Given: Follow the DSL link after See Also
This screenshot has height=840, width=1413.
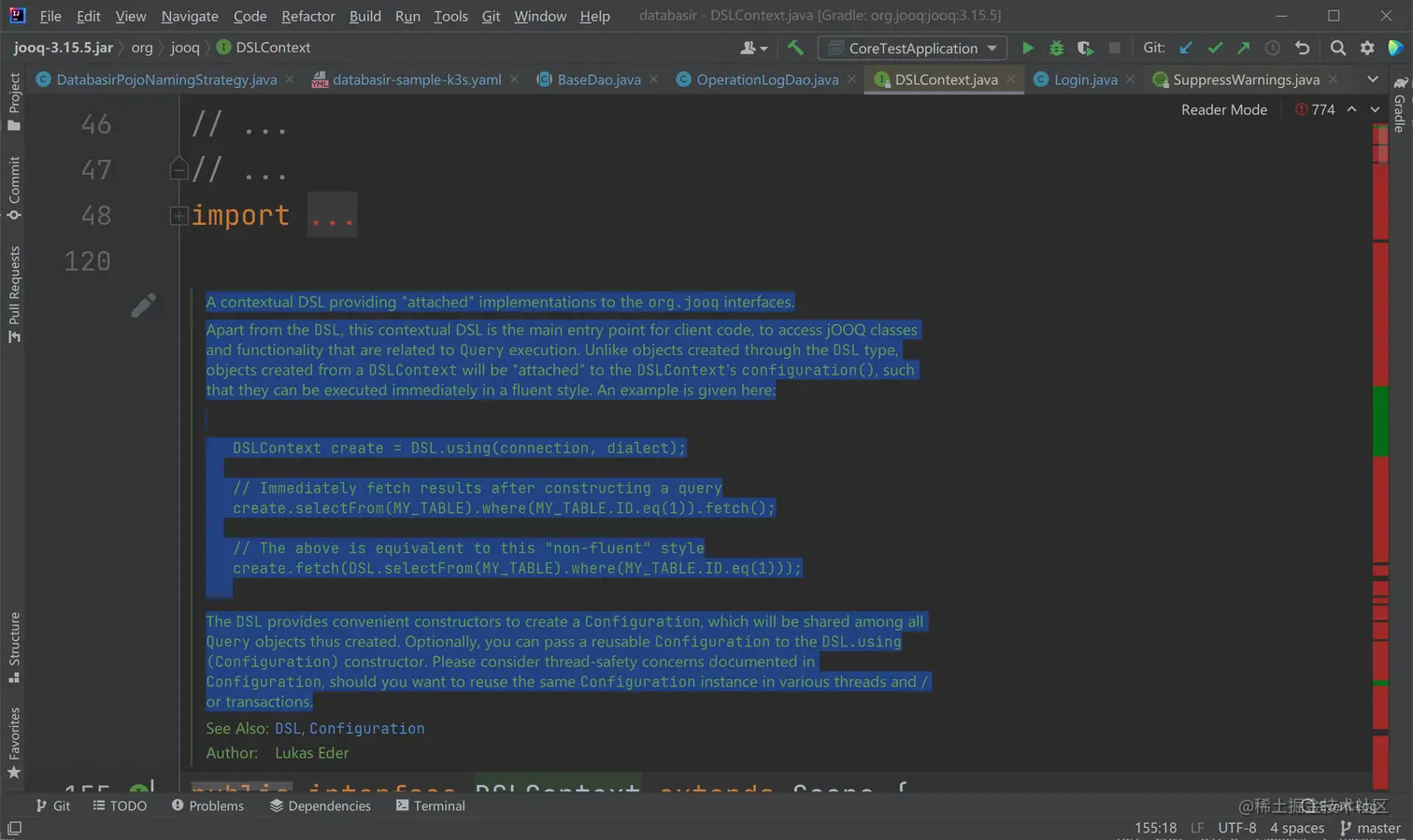Looking at the screenshot, I should (288, 728).
